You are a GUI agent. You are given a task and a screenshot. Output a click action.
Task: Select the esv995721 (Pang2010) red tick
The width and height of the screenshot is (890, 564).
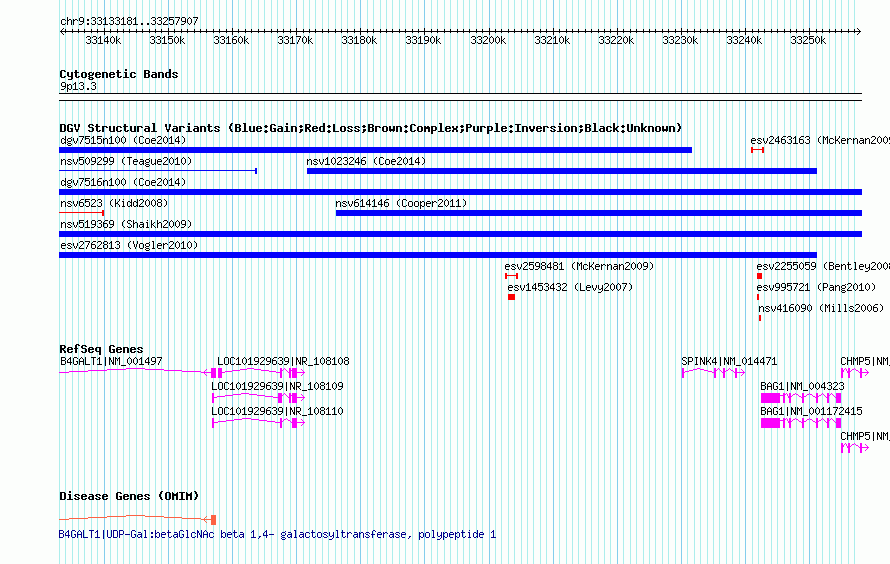758,297
